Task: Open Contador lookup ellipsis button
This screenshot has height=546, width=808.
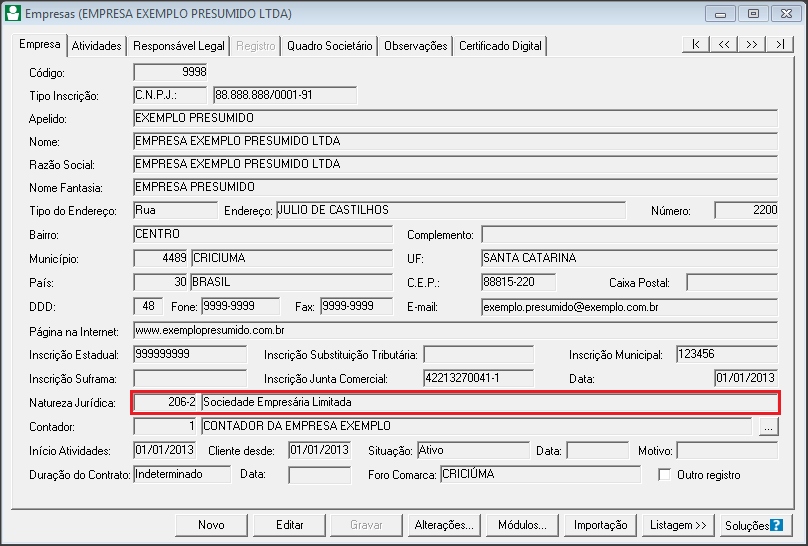Action: [x=768, y=426]
